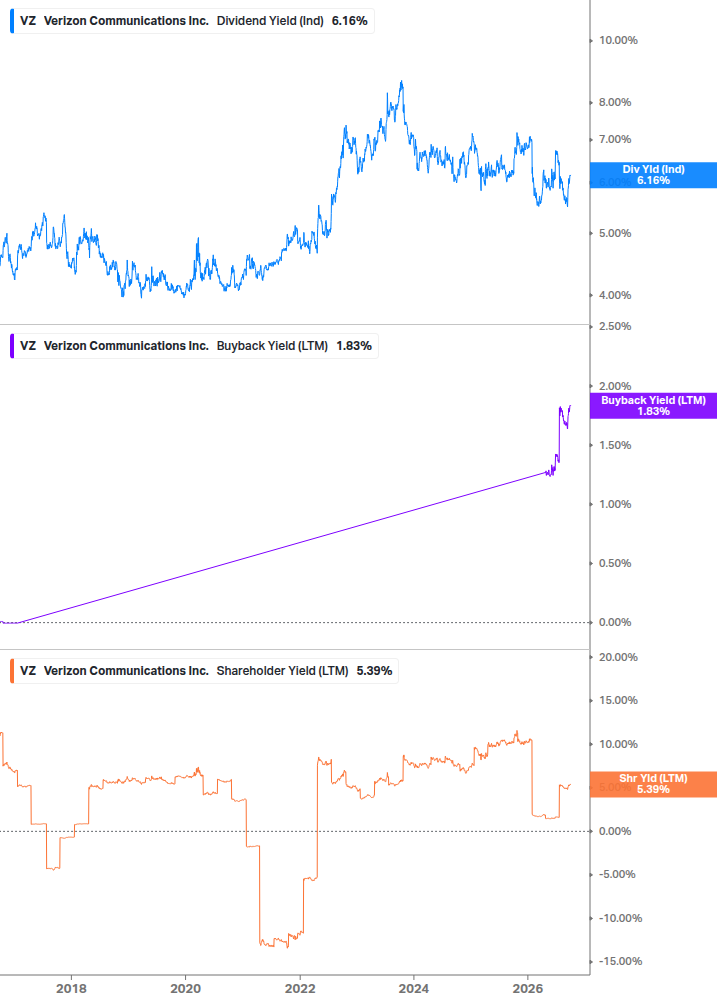Screen dimensions: 717x1005
Task: Click the 2.00% tick on the buyback yield axis
Action: pyautogui.click(x=615, y=386)
